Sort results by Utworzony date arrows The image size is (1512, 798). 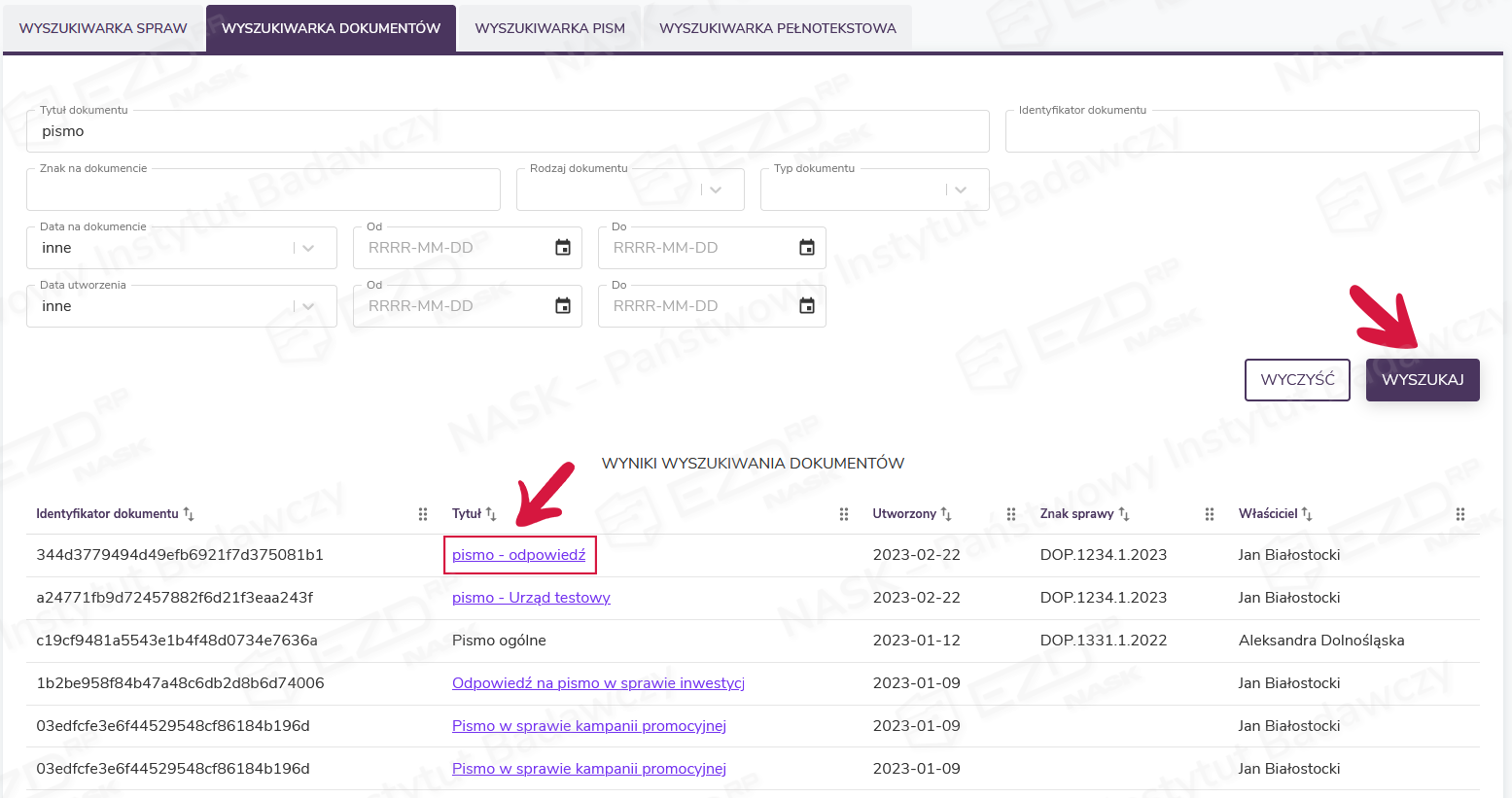click(946, 514)
